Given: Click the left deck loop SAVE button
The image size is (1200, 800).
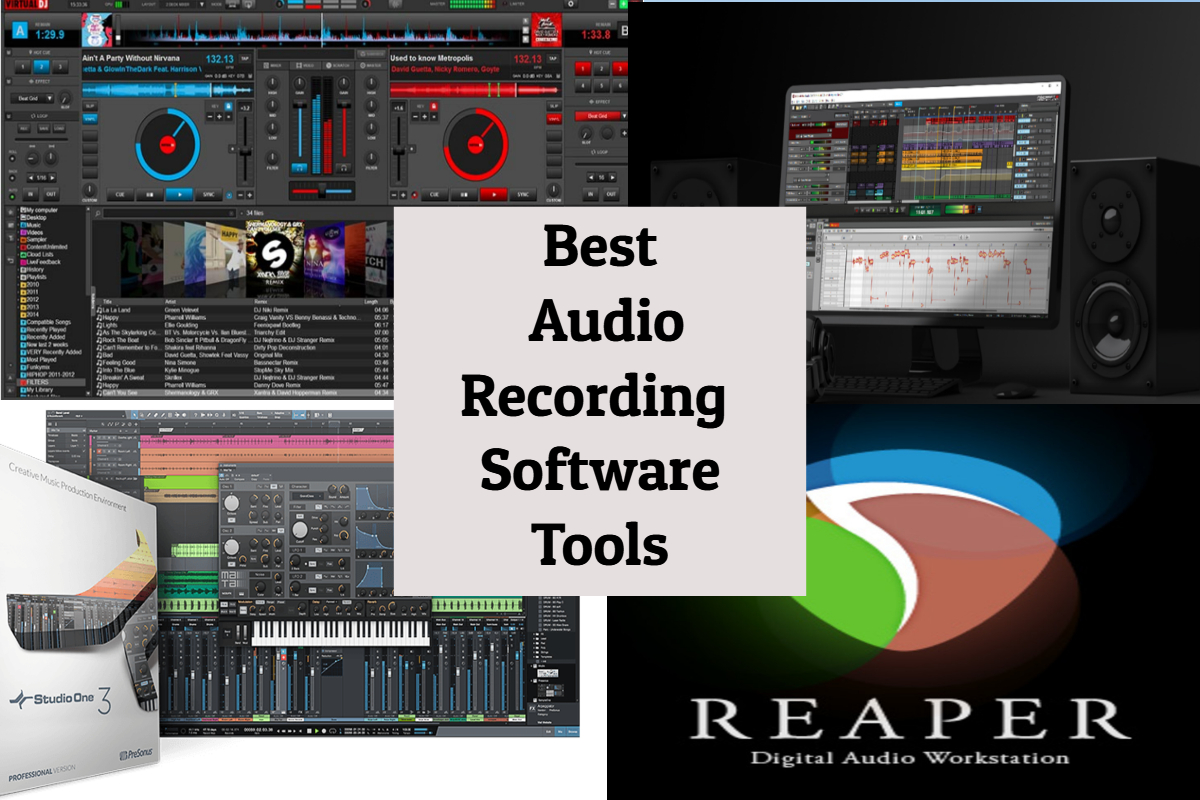Looking at the screenshot, I should [x=43, y=128].
